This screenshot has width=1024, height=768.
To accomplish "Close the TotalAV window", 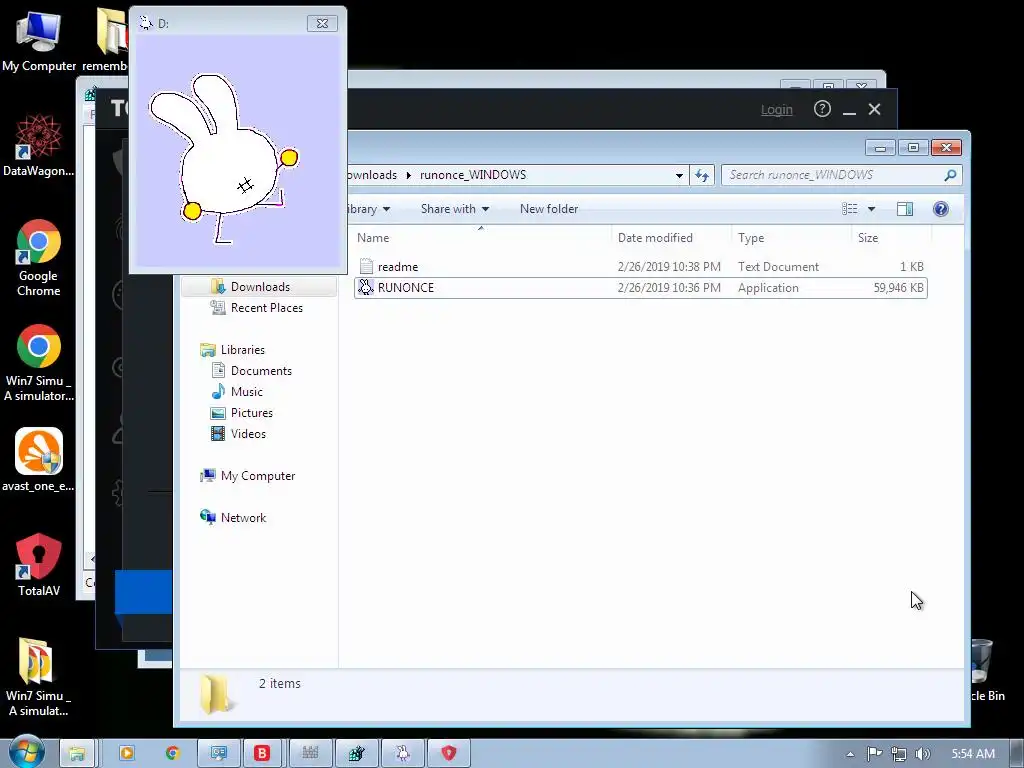I will pyautogui.click(x=874, y=109).
